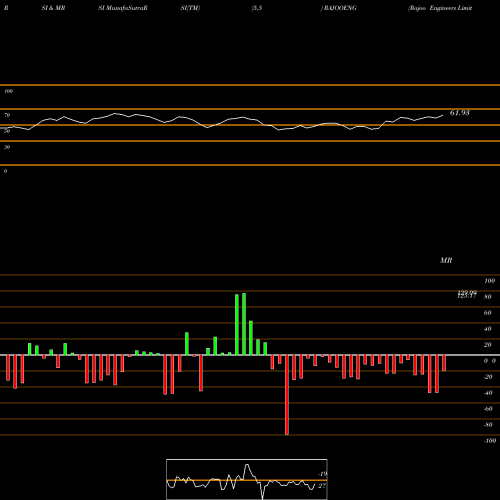Click the '(5,5' parameter text in header
The height and width of the screenshot is (500, 500).
point(257,8)
